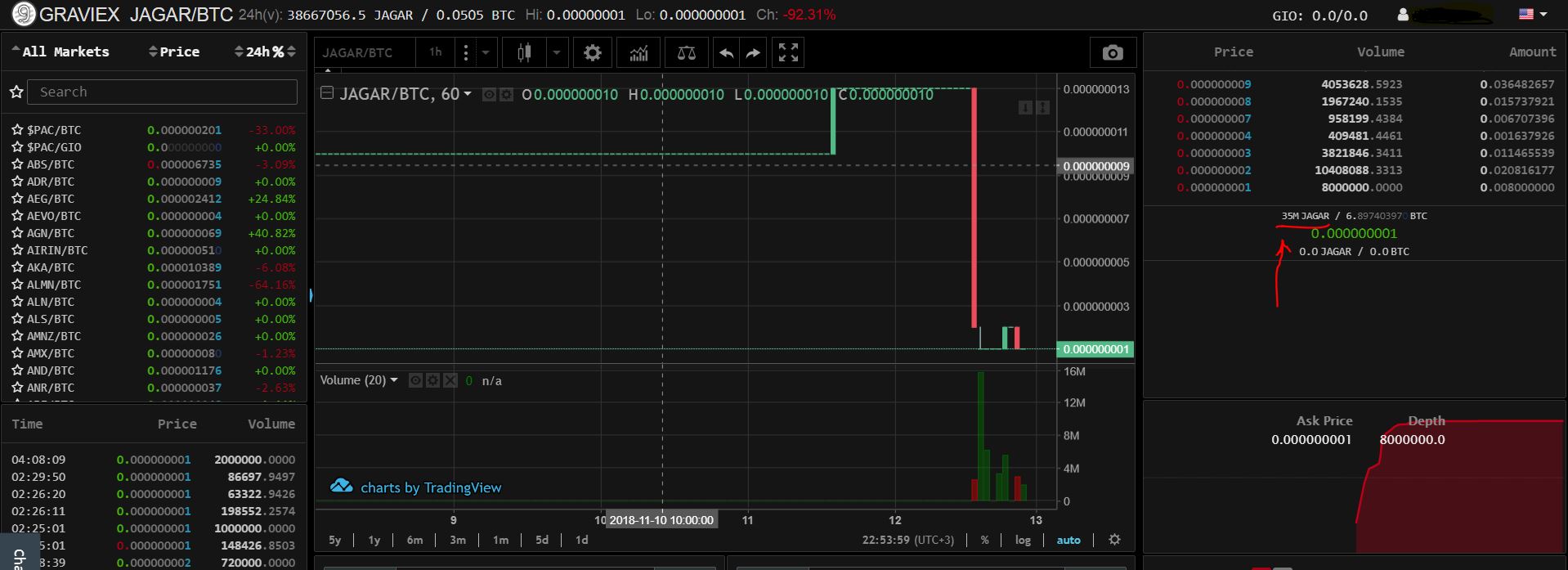Select the ABS/BTC market row
Image resolution: width=1568 pixels, height=570 pixels.
[154, 164]
